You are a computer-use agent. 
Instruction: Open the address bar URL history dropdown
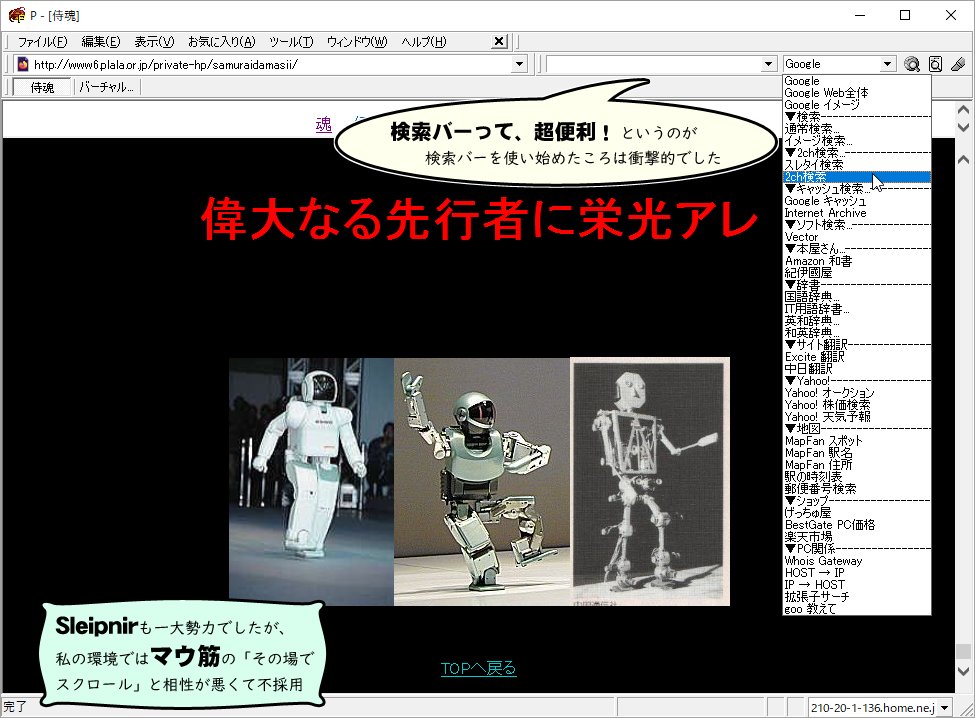pos(519,64)
